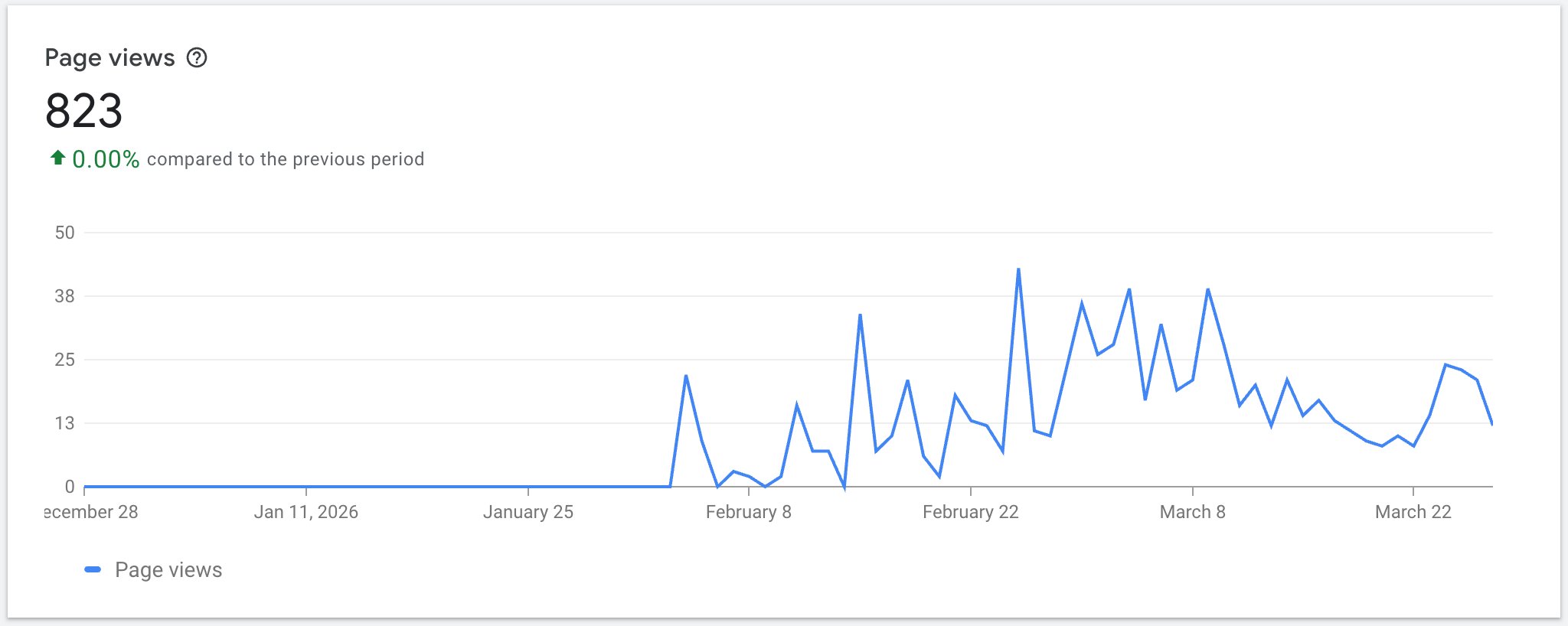Screen dimensions: 1568x626
Task: Click the help icon beside Page views
Action: [197, 58]
